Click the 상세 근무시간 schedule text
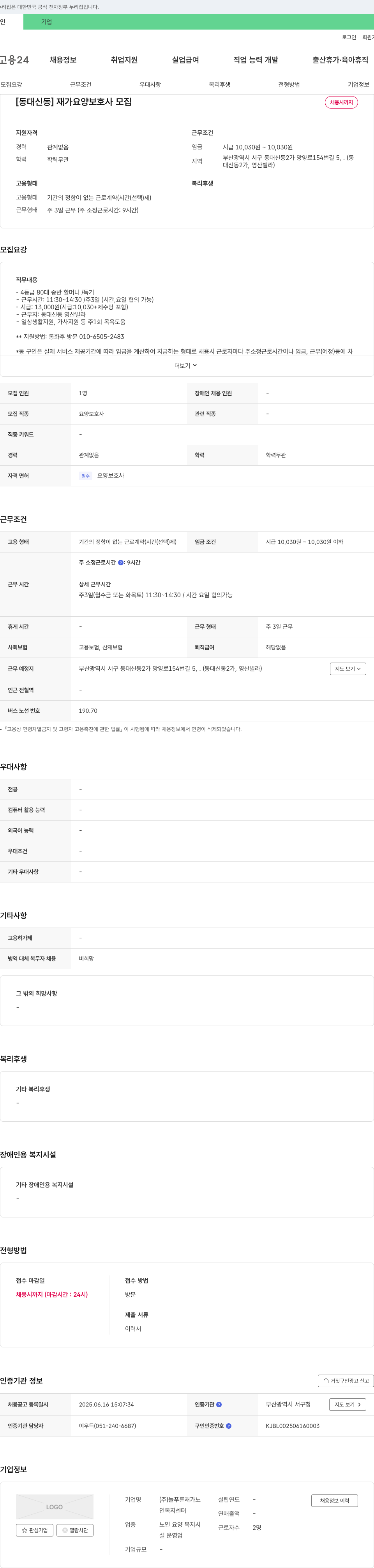 [155, 595]
